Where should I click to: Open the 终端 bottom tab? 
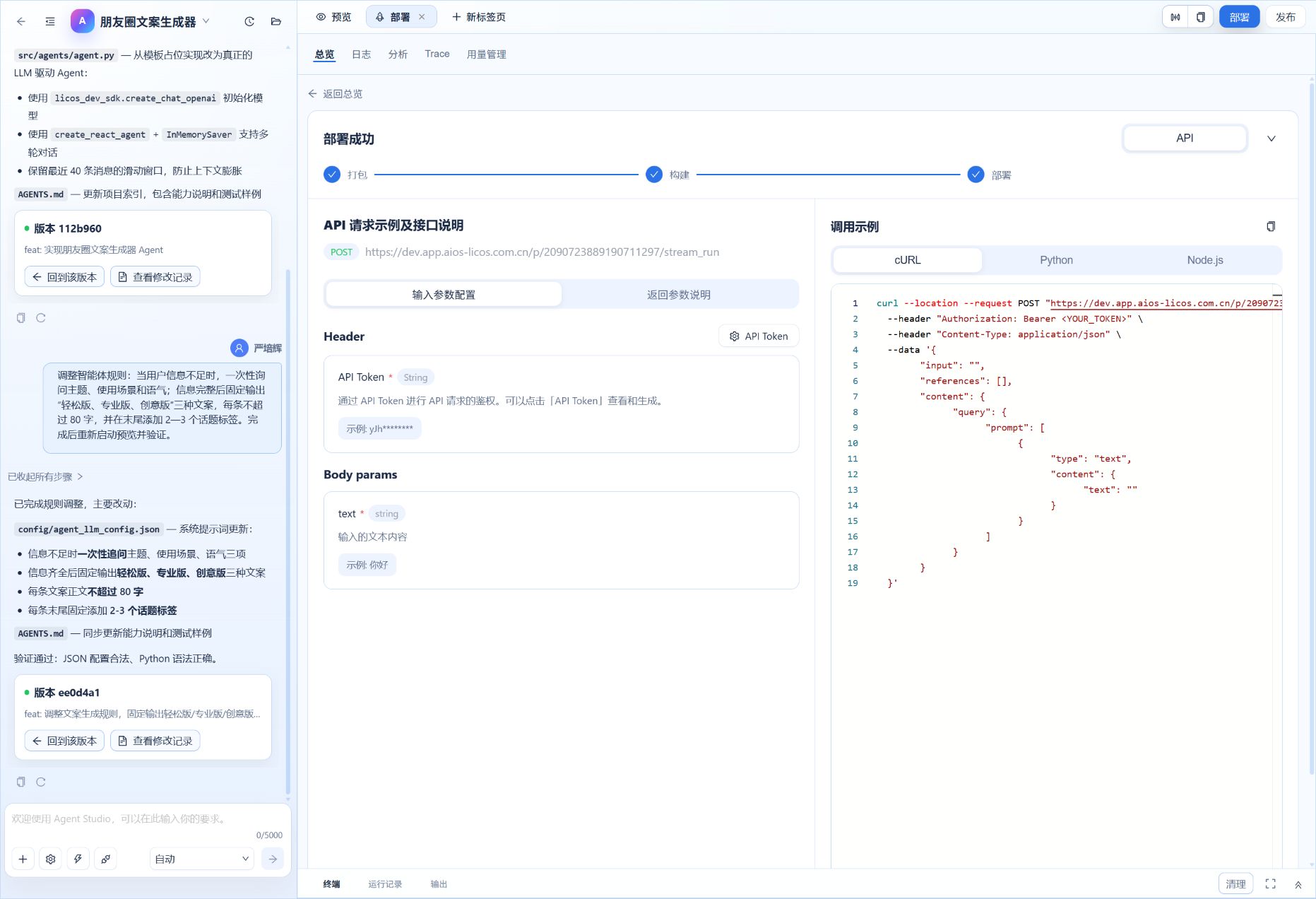click(x=331, y=884)
